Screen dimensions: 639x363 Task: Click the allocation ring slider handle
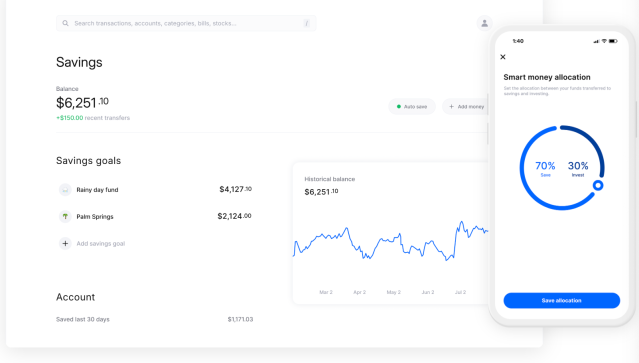(598, 186)
